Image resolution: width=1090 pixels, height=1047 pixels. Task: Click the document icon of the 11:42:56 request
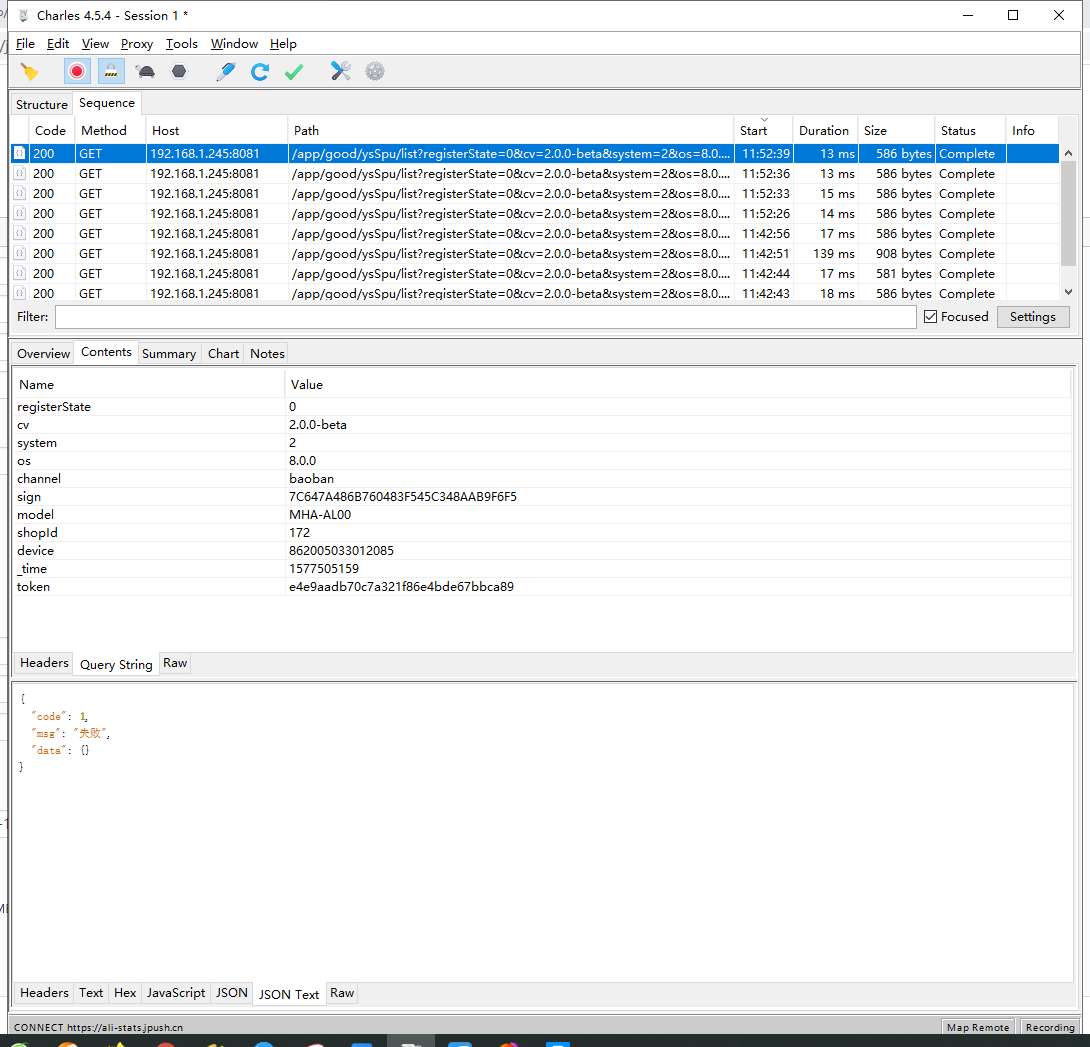click(19, 234)
